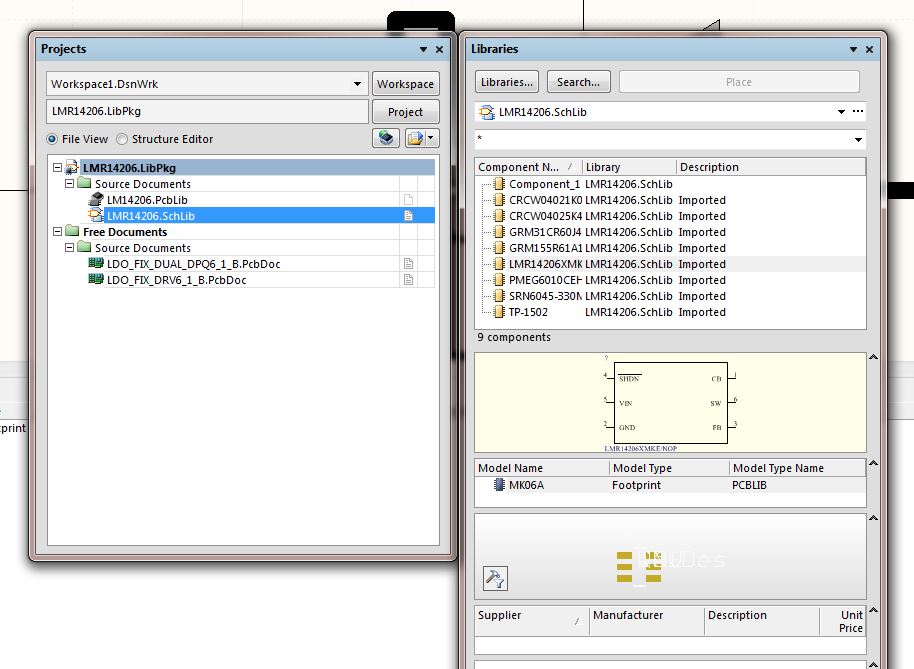The width and height of the screenshot is (914, 669).
Task: Click the LMR14206.LibPkg project icon
Action: pos(72,168)
